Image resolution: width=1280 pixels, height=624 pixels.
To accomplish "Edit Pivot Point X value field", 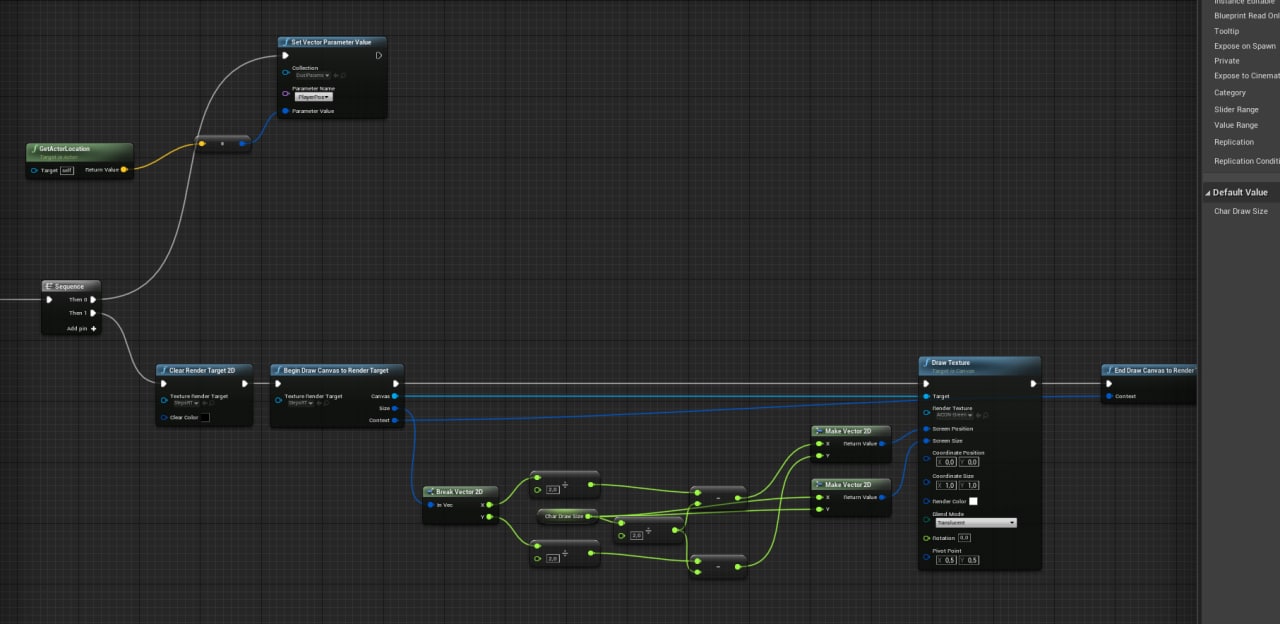I will pos(945,560).
